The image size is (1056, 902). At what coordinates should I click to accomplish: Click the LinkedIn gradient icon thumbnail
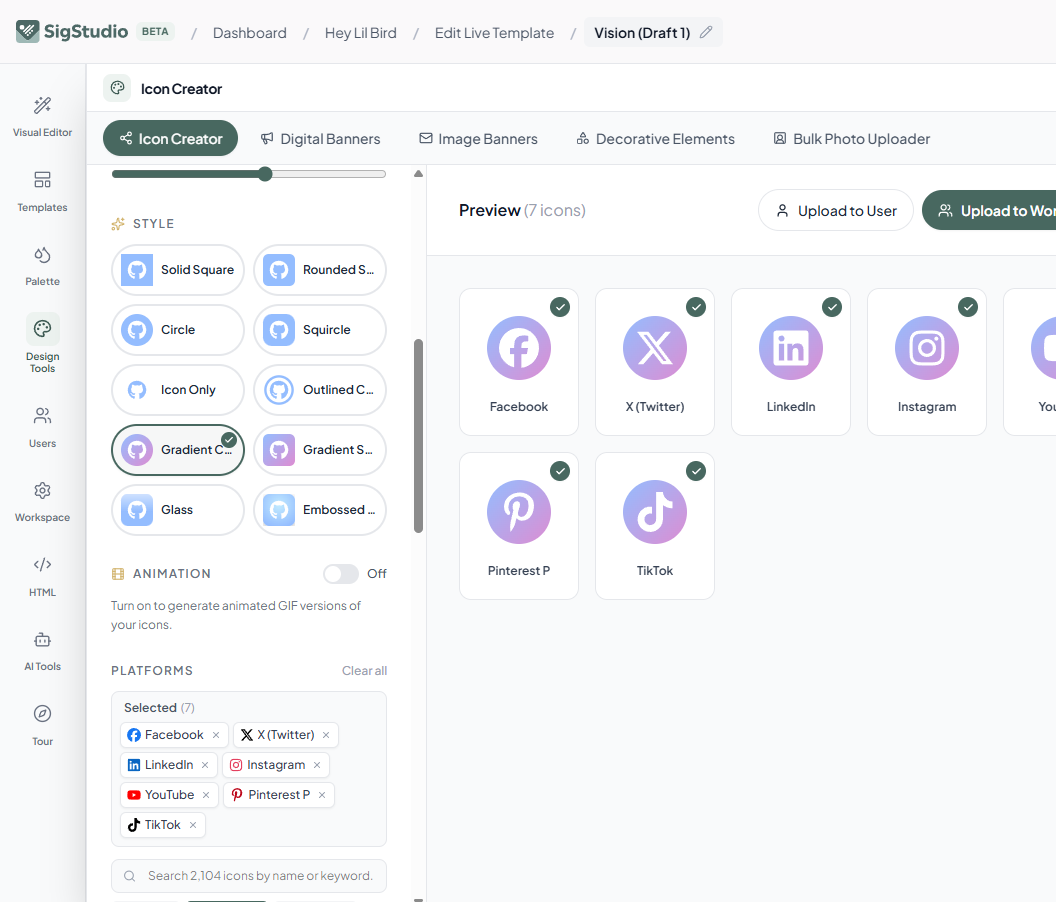click(x=791, y=348)
